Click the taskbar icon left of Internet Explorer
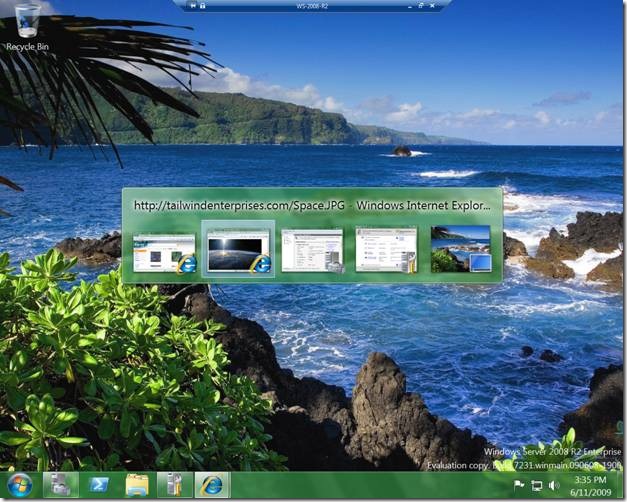This screenshot has height=502, width=627. coord(174,485)
